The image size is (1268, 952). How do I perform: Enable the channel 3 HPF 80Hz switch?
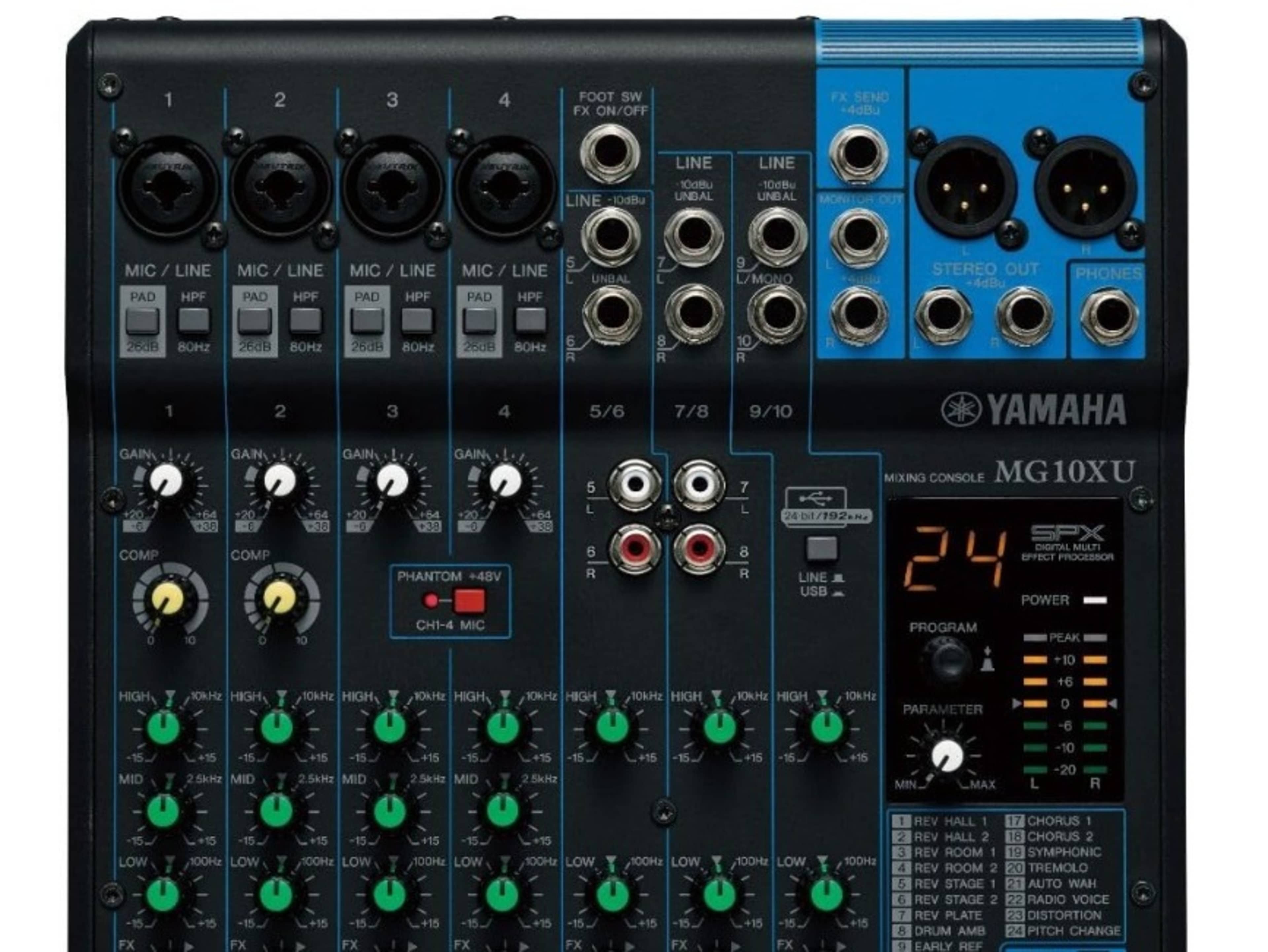[x=417, y=320]
